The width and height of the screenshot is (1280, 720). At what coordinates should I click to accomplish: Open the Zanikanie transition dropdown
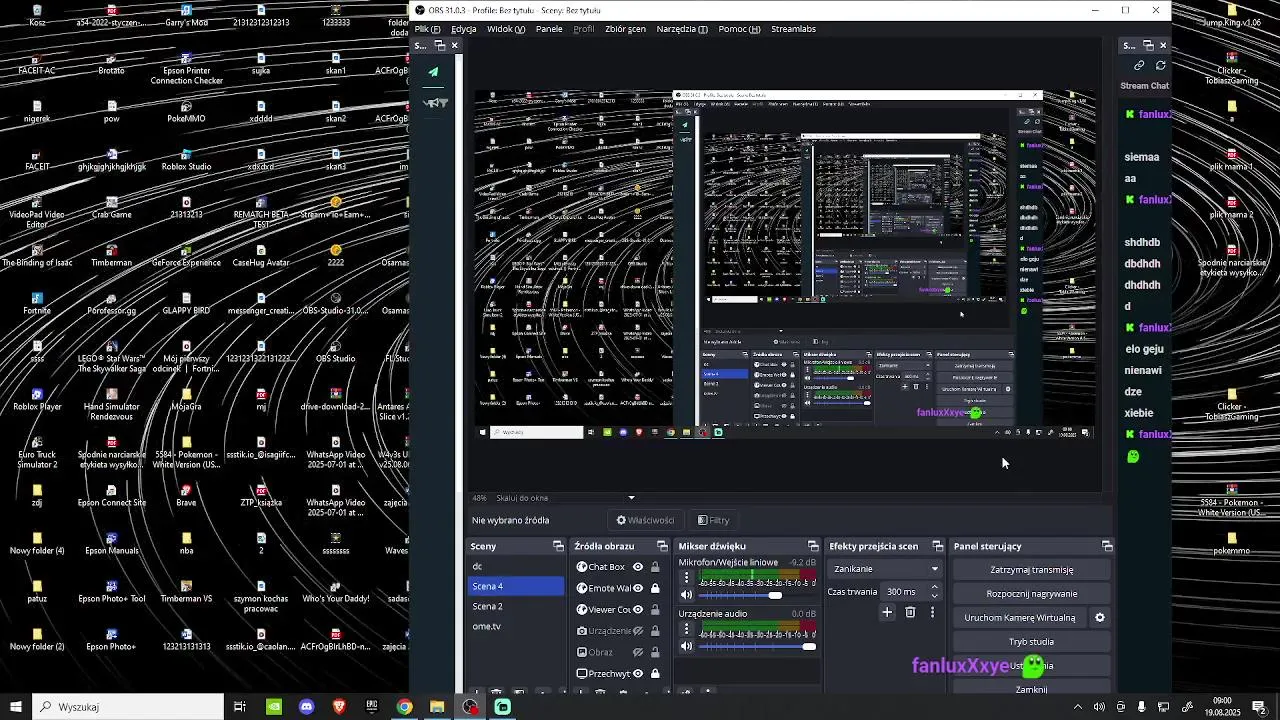885,569
